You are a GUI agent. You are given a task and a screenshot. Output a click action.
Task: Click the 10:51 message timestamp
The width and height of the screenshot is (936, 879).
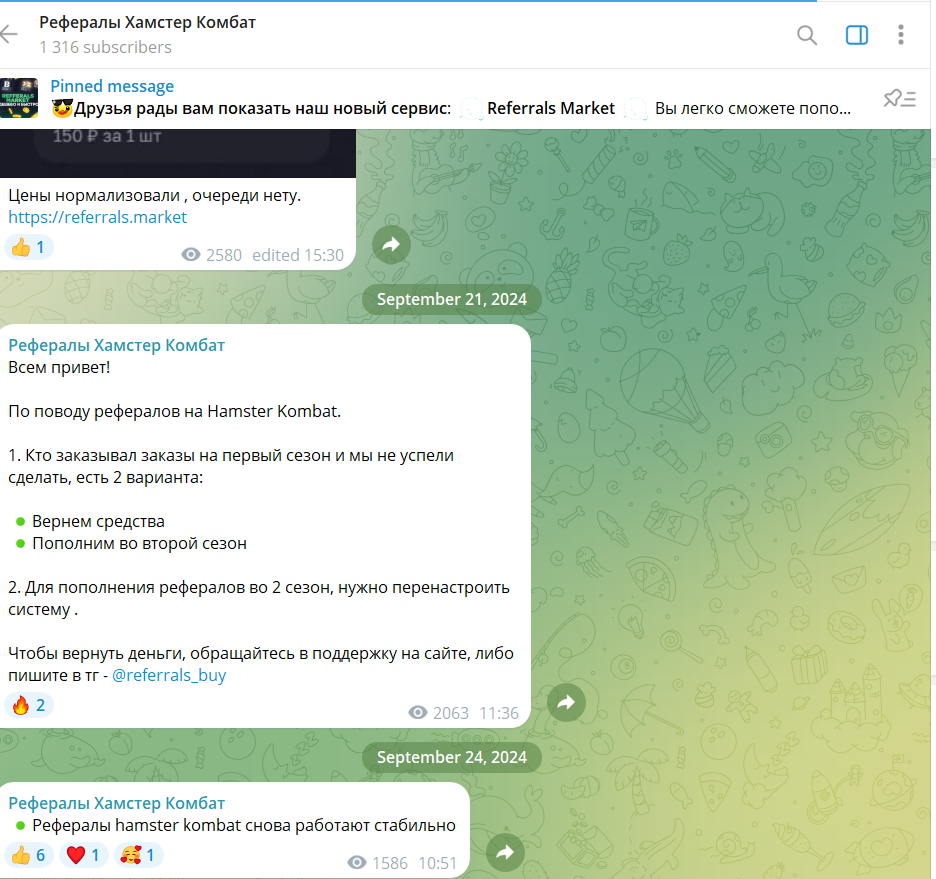438,863
